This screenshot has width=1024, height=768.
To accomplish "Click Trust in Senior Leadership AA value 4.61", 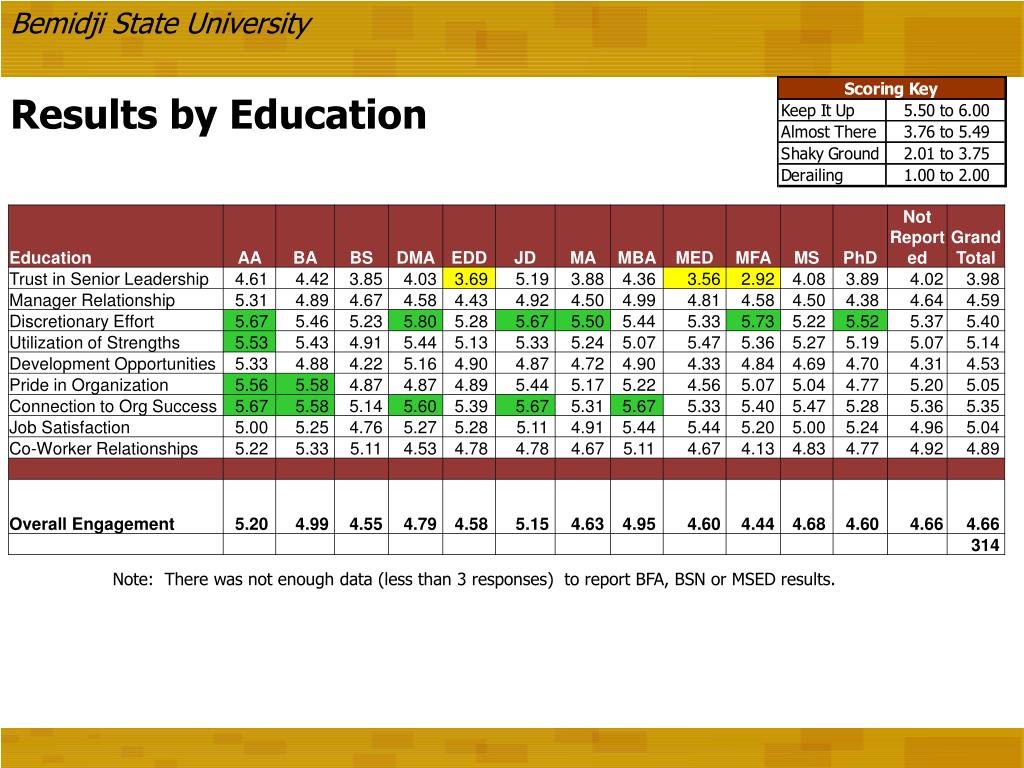I will click(251, 279).
